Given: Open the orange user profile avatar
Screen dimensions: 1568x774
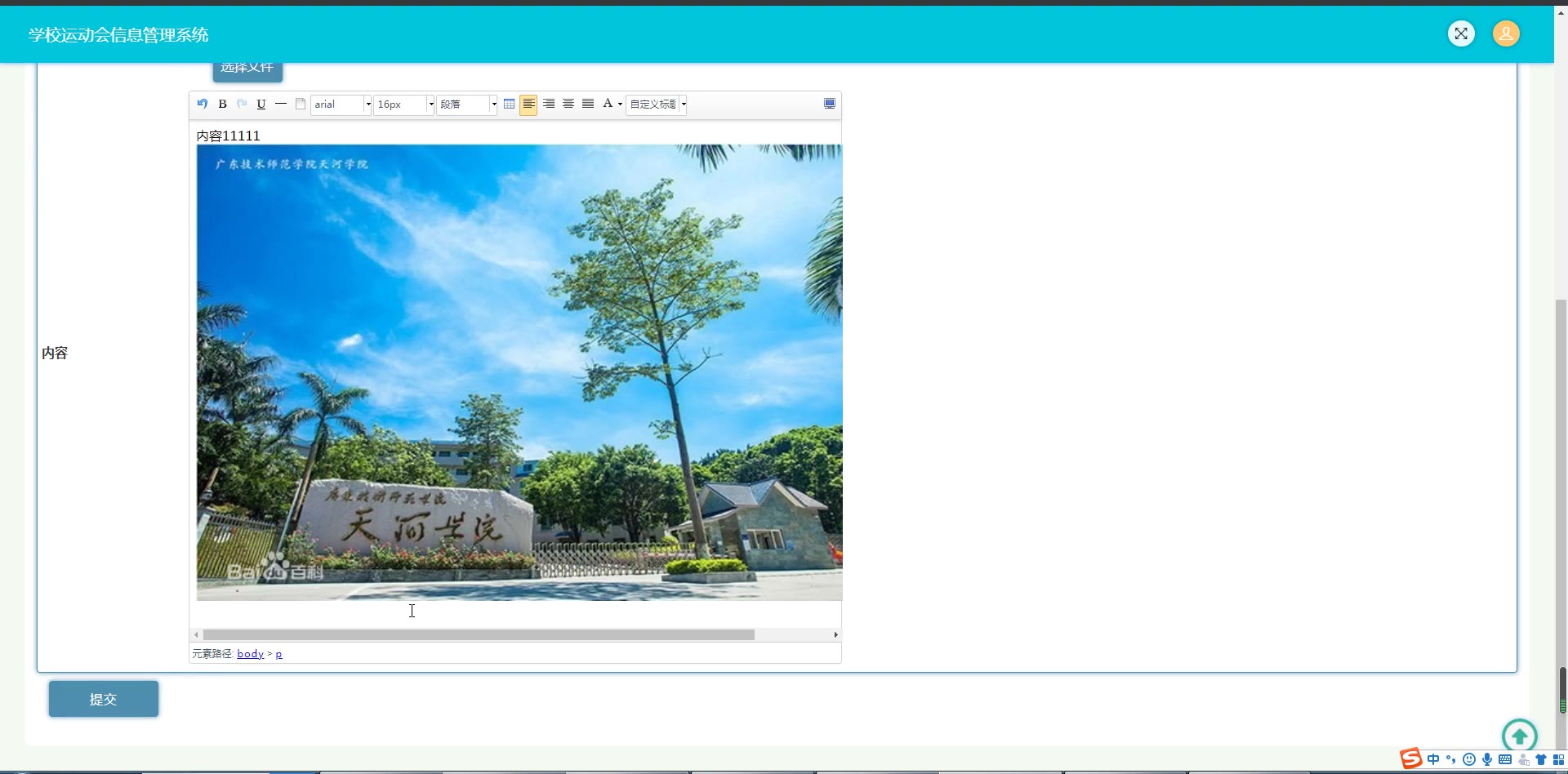Looking at the screenshot, I should coord(1506,33).
